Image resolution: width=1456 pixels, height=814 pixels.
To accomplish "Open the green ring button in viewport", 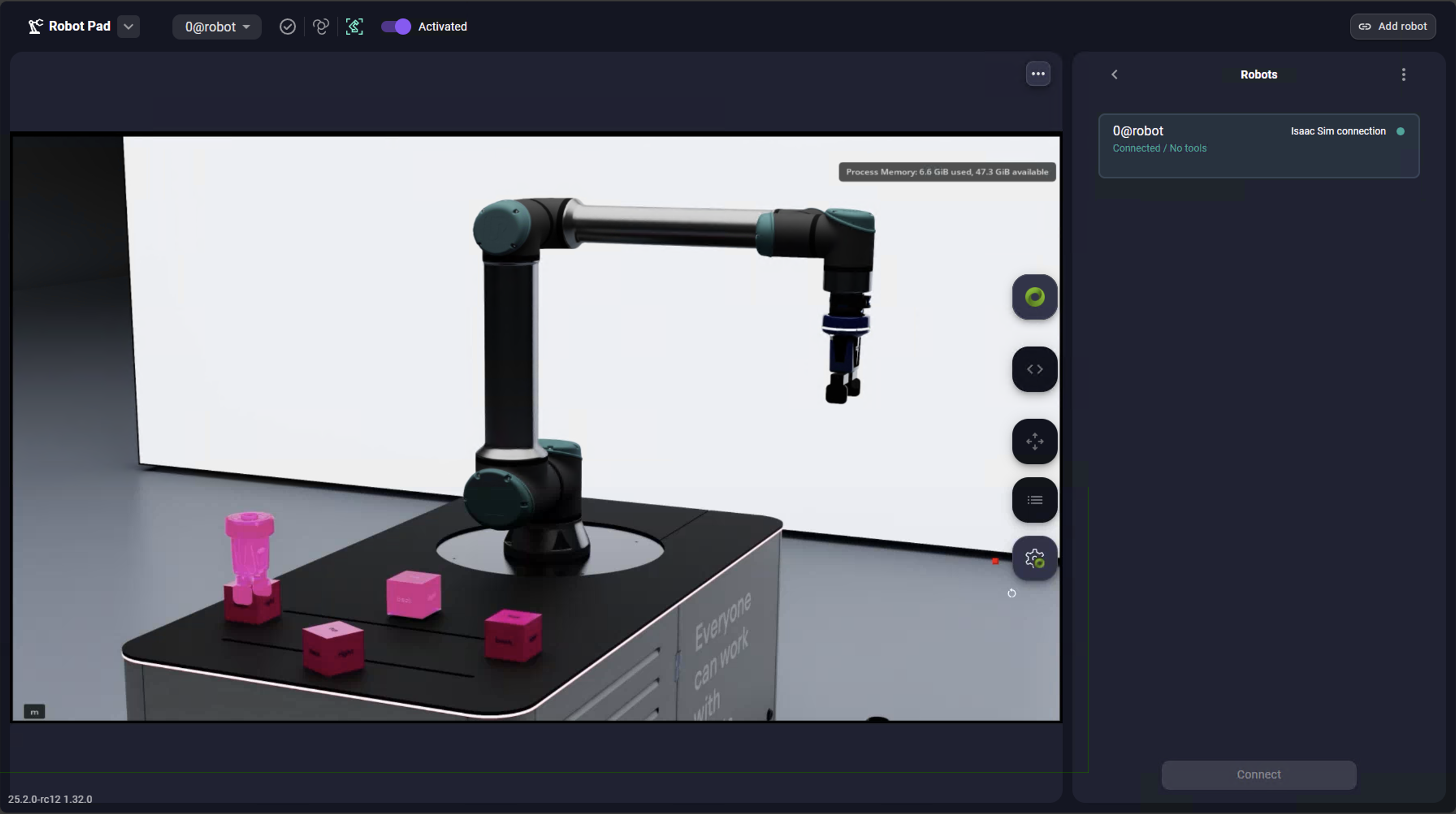I will 1034,297.
